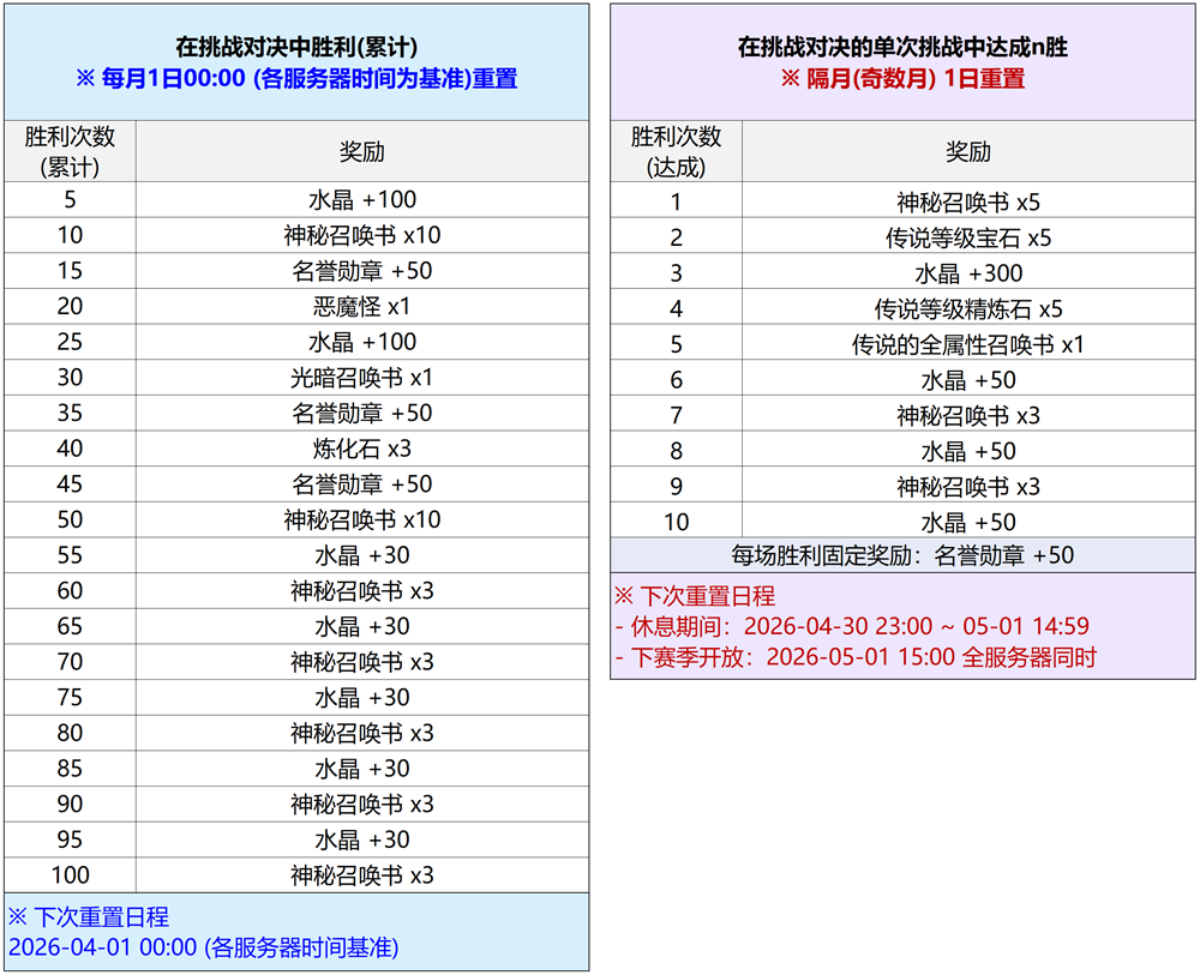Screen dimensions: 1200x975
Task: Click the '下赛季开放' next season opening line
Action: pyautogui.click(x=854, y=657)
